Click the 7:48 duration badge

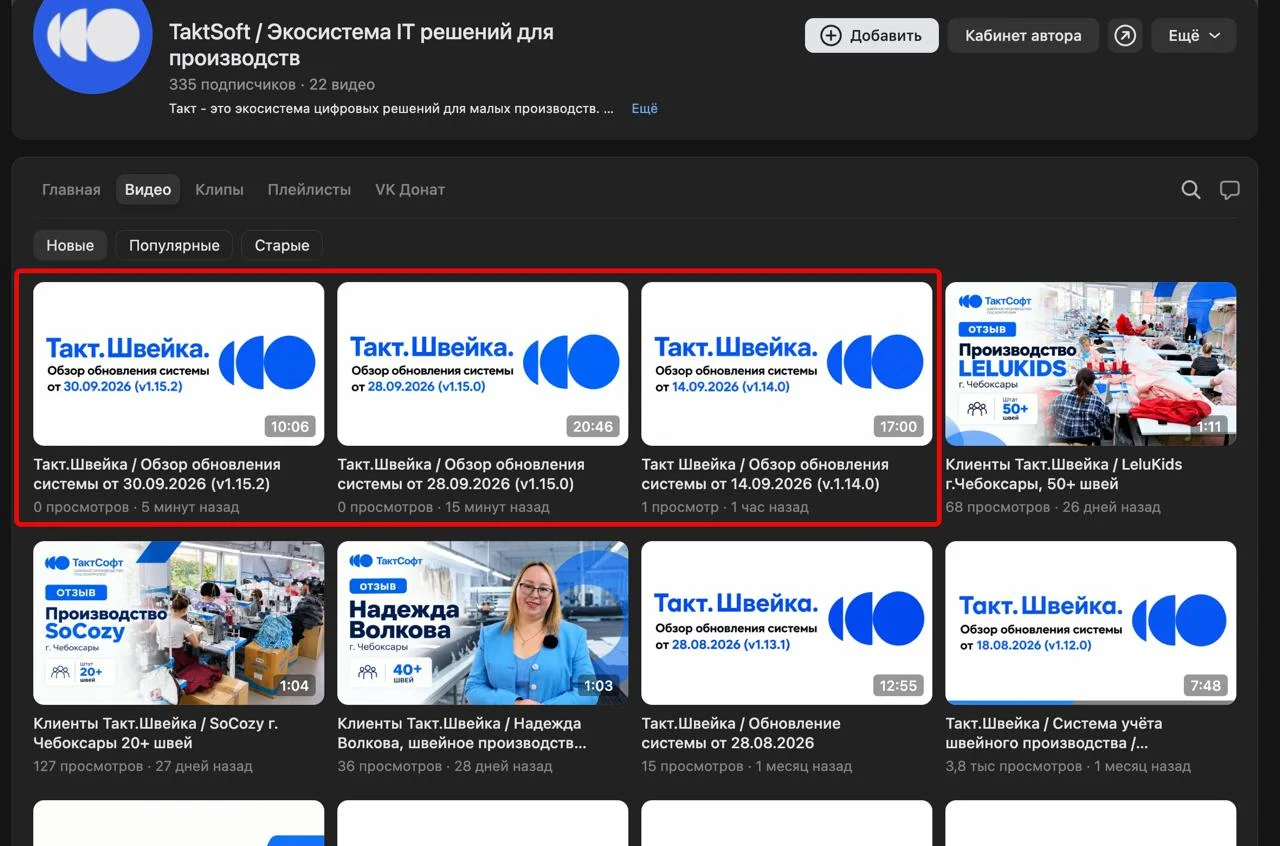(1206, 685)
